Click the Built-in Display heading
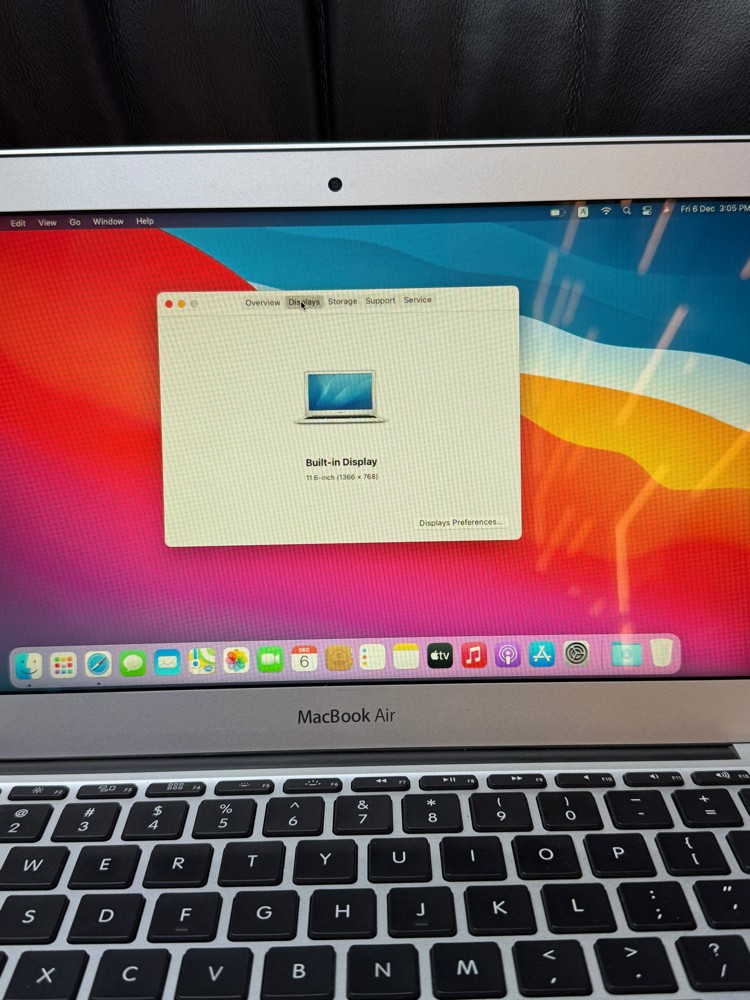Screen dimensions: 750x1000 coord(341,462)
